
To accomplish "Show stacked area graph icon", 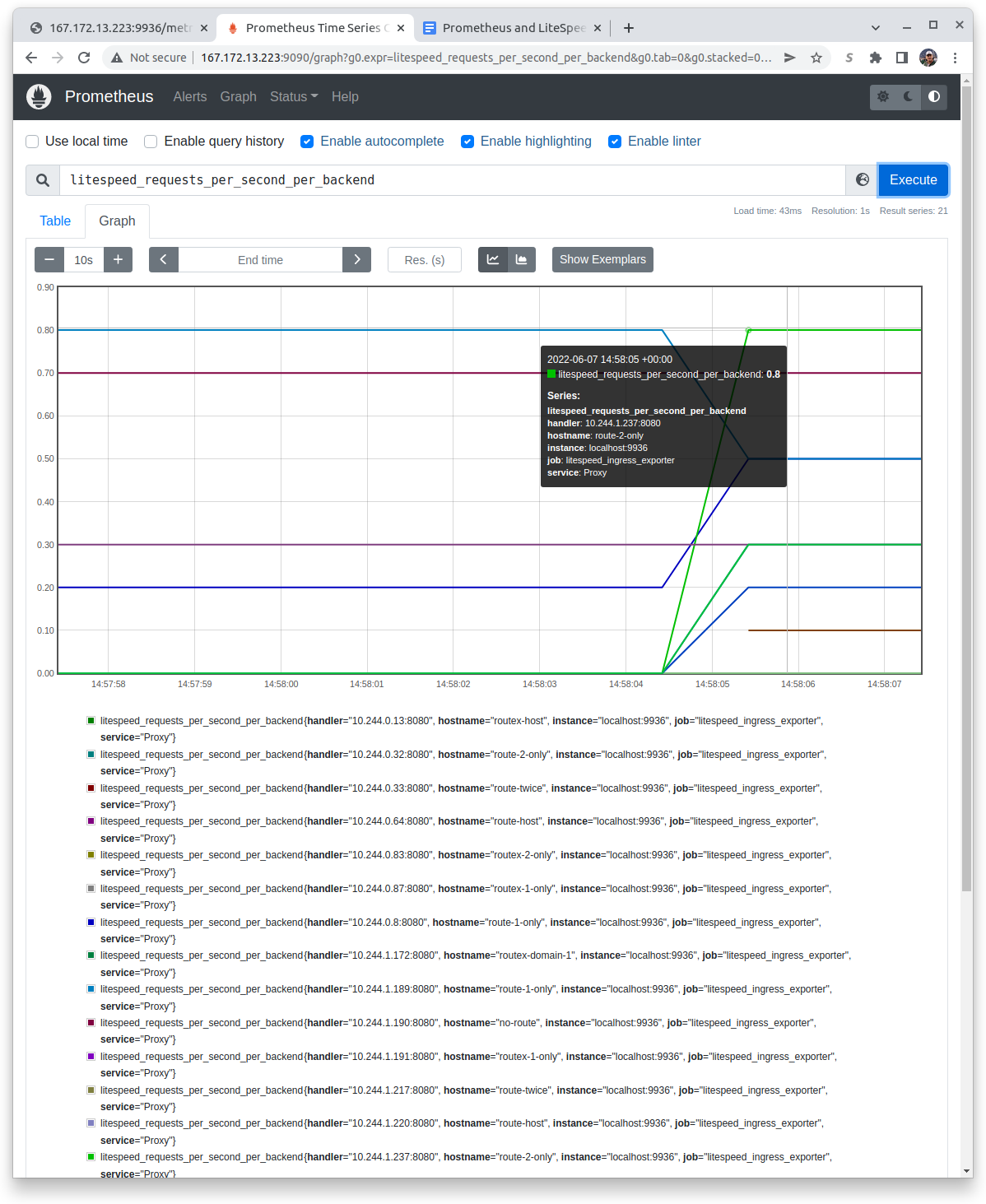I will coord(522,259).
